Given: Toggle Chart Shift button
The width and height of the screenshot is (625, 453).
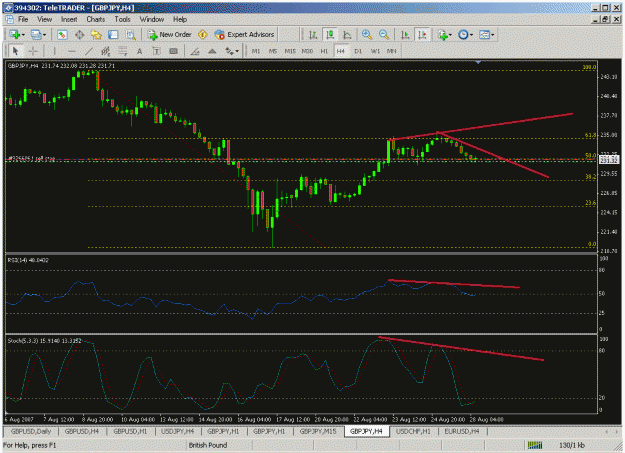Looking at the screenshot, I should click(422, 35).
